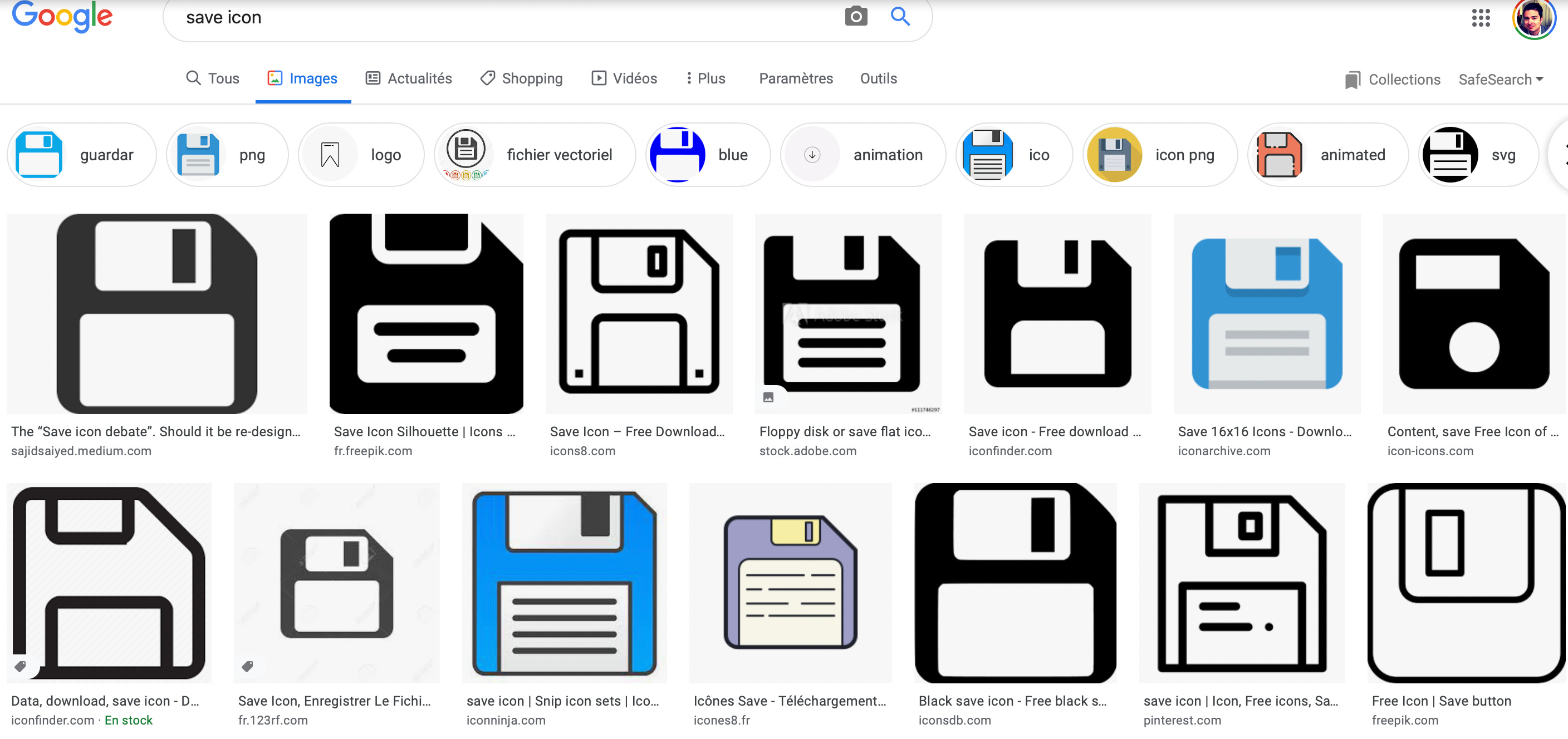Click 'save icon | Snip icon sets' title

(562, 701)
